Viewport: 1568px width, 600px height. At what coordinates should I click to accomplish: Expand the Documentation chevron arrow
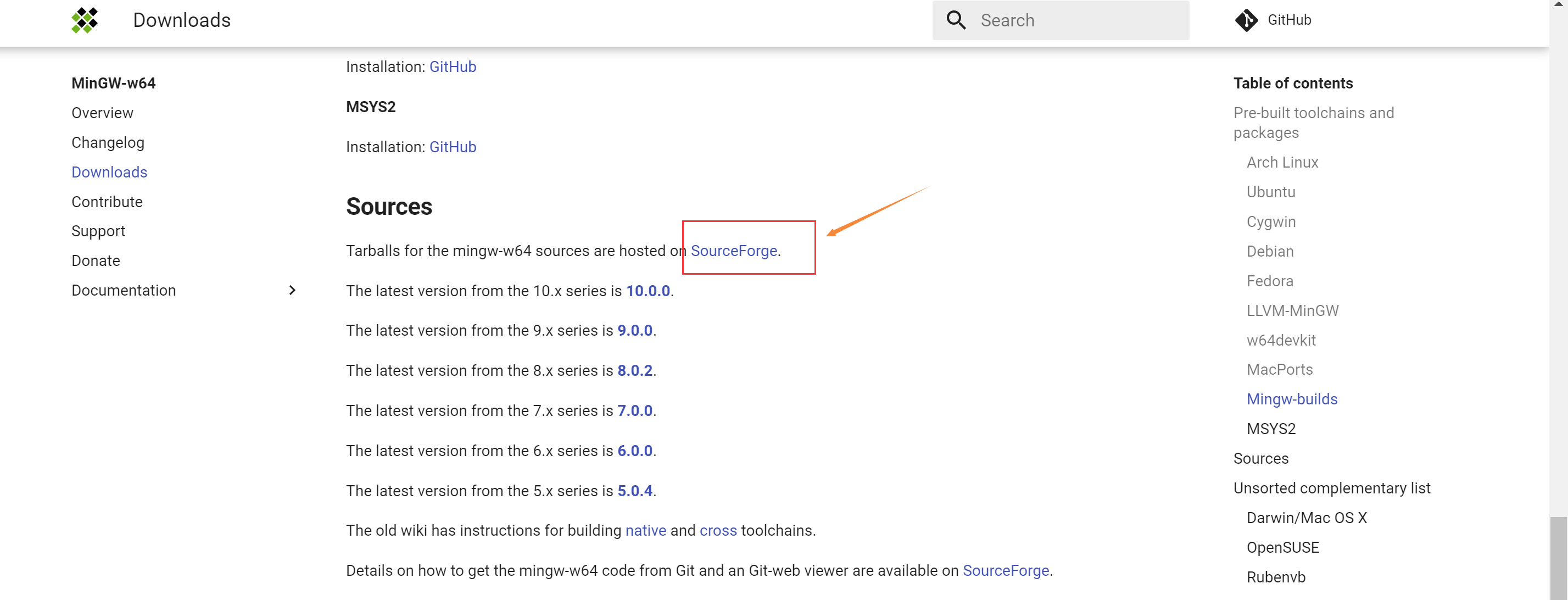(292, 290)
